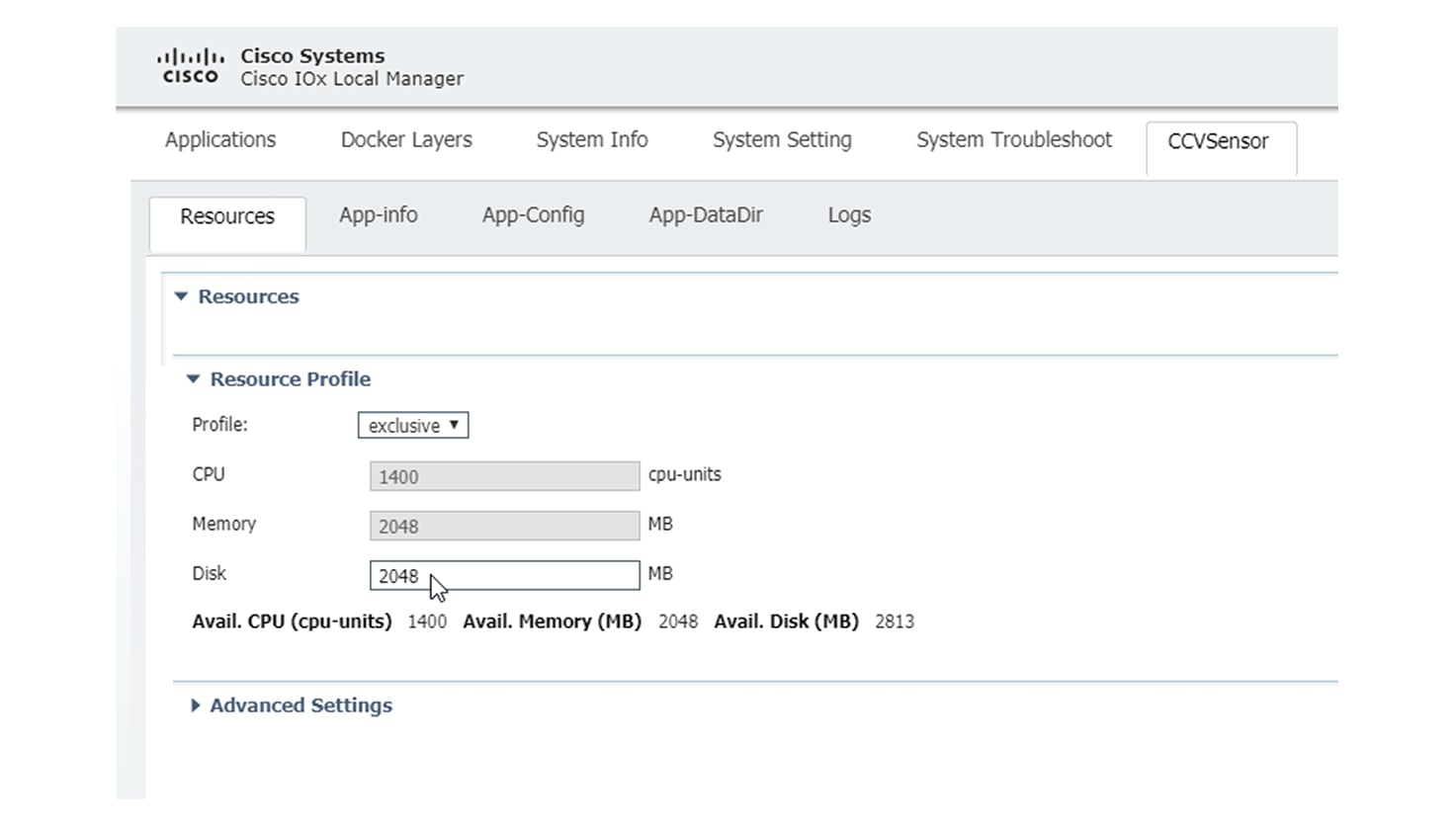Click the CPU units input field
The image size is (1456, 826).
(504, 476)
